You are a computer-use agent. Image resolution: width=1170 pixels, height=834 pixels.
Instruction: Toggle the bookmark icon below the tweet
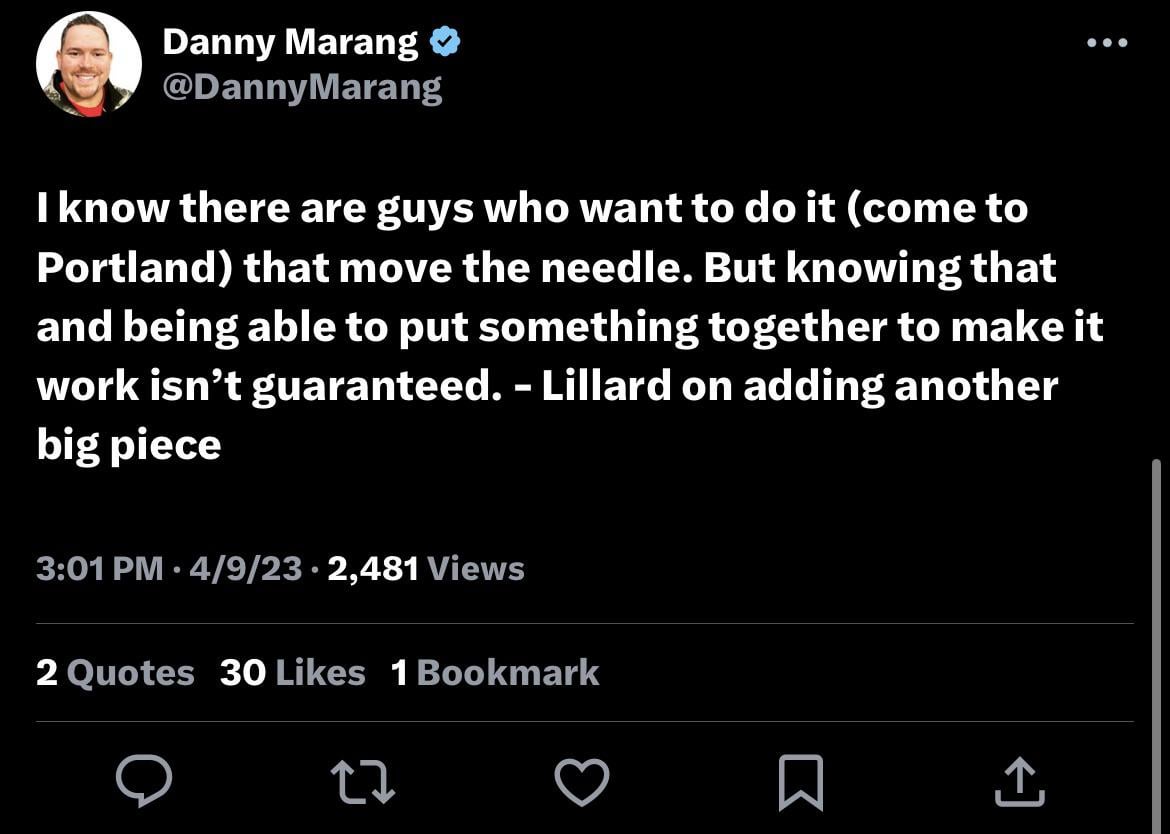[801, 781]
